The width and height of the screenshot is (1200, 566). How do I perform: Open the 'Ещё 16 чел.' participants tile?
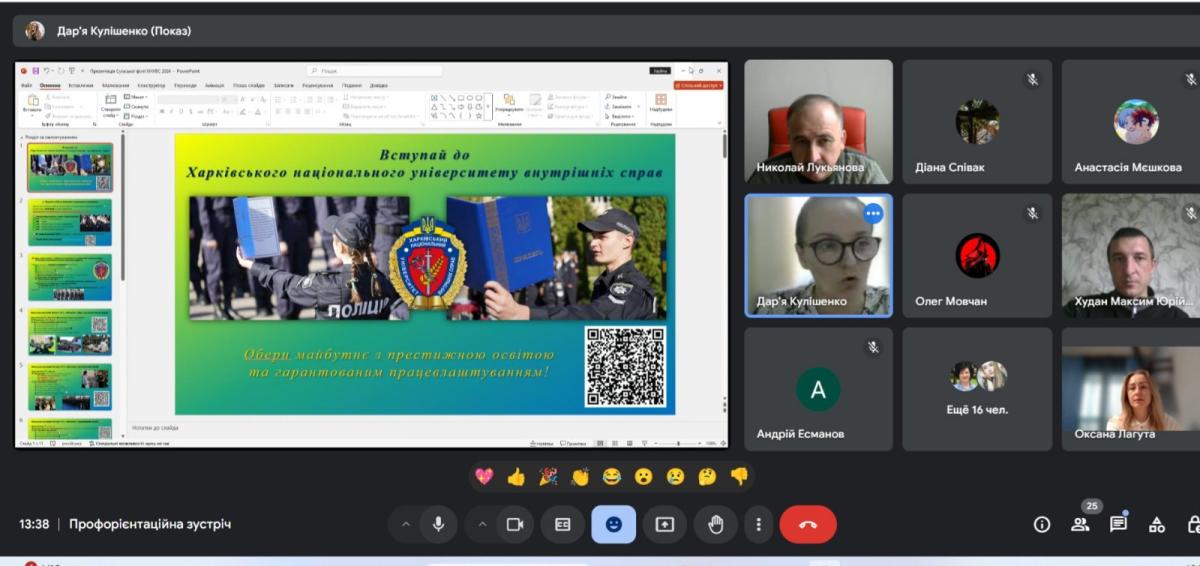[x=978, y=389]
